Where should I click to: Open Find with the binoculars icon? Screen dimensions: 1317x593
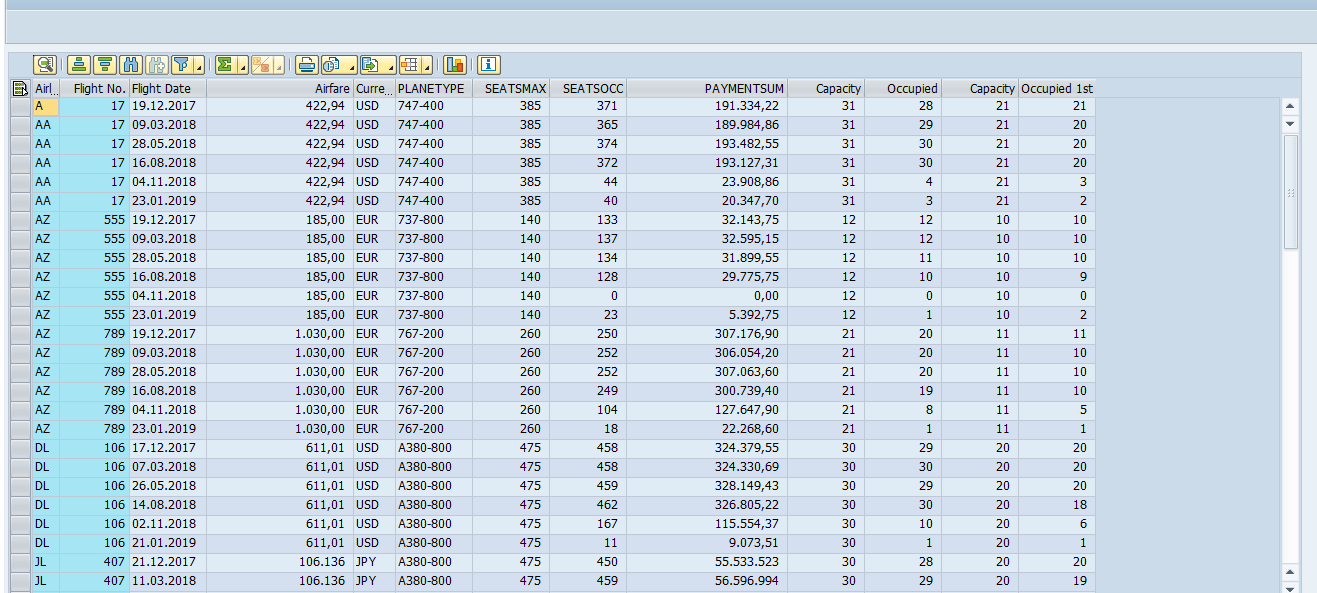(x=131, y=65)
